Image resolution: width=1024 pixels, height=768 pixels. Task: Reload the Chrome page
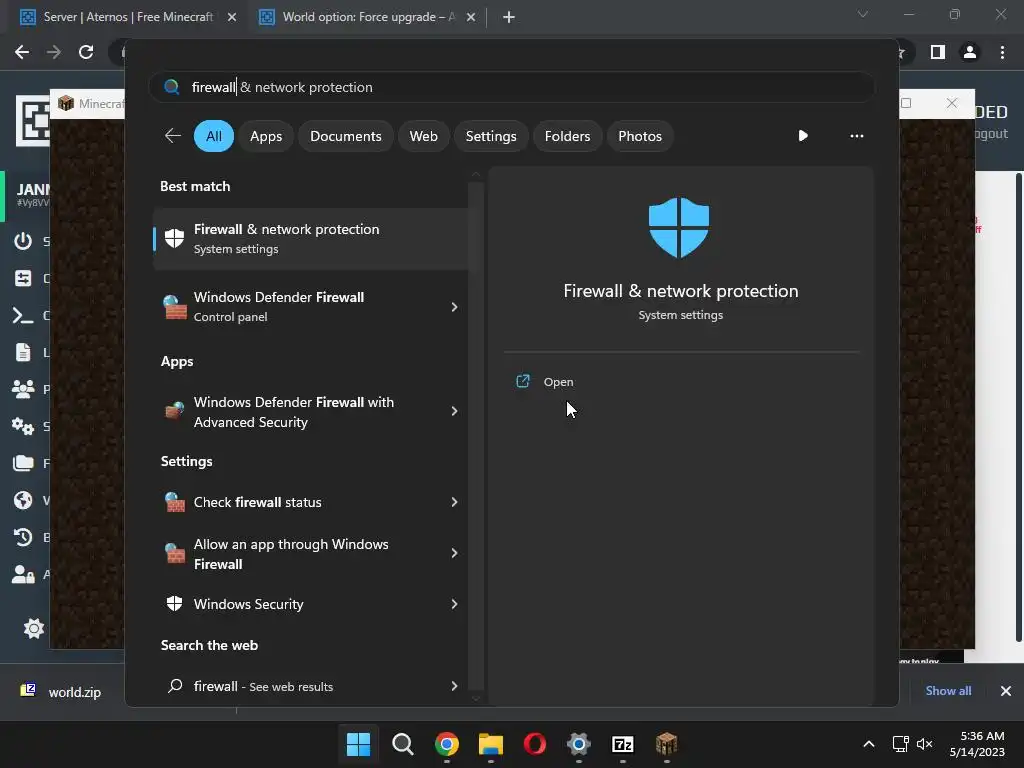tap(86, 52)
